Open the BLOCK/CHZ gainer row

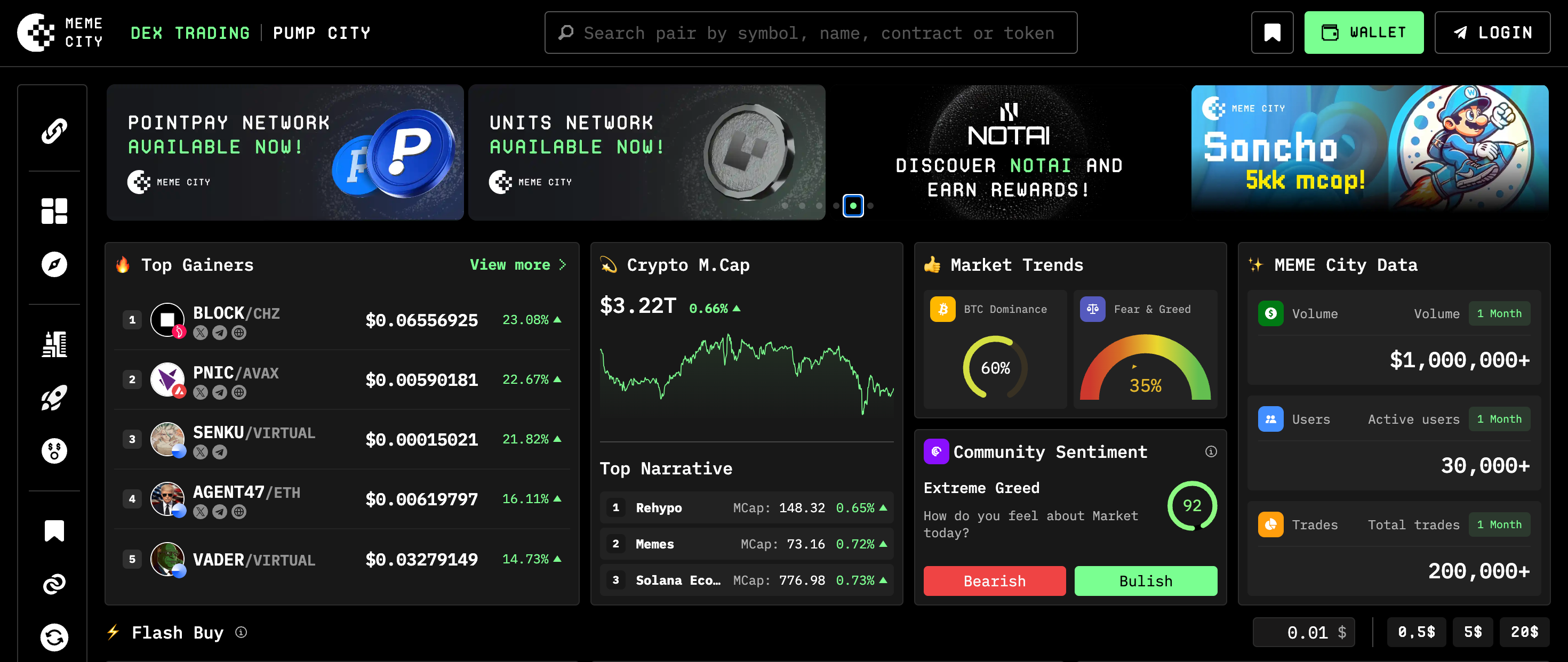click(x=342, y=320)
